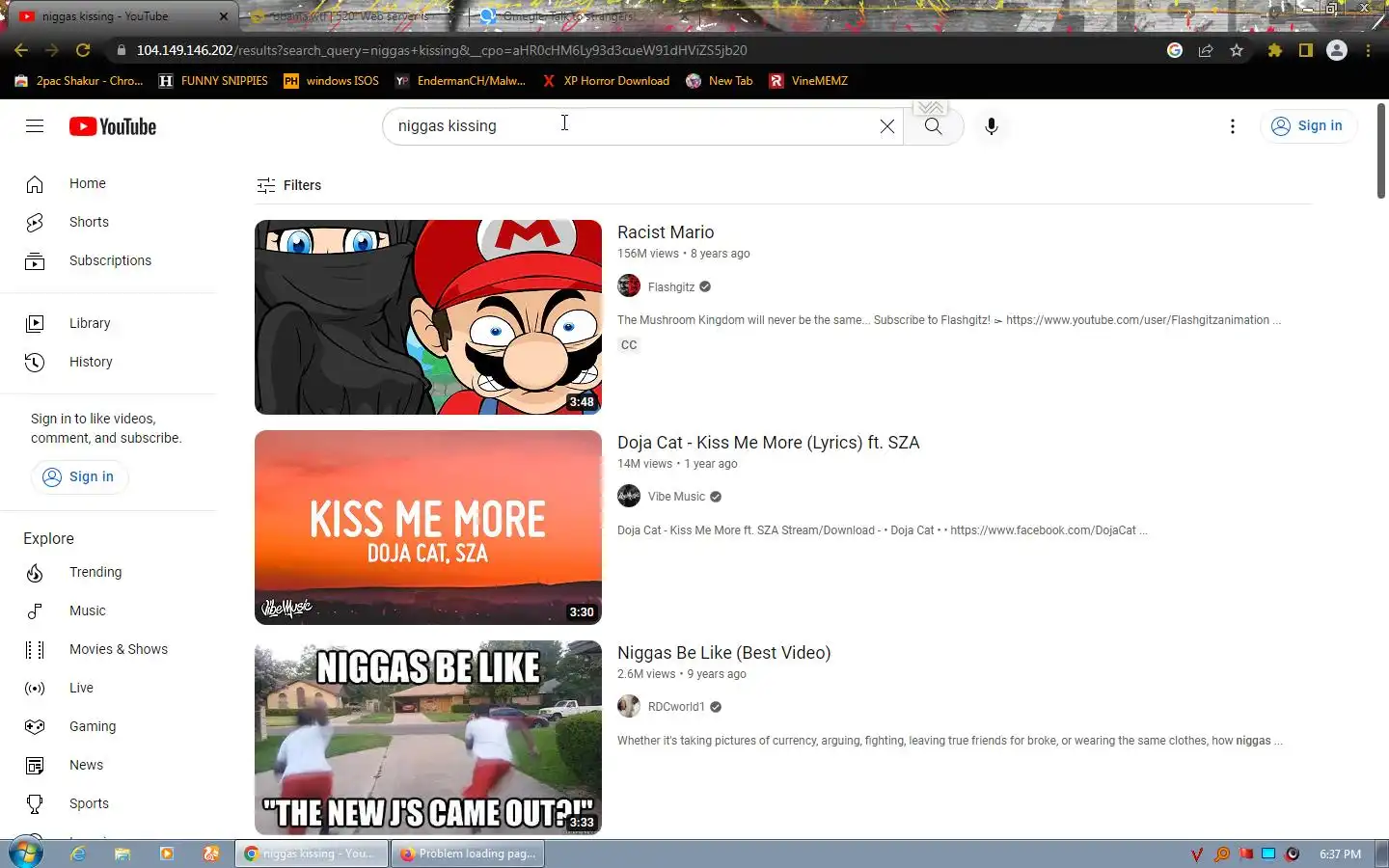Click the page vertical scrollbar thumb
Image resolution: width=1389 pixels, height=868 pixels.
[x=1381, y=149]
